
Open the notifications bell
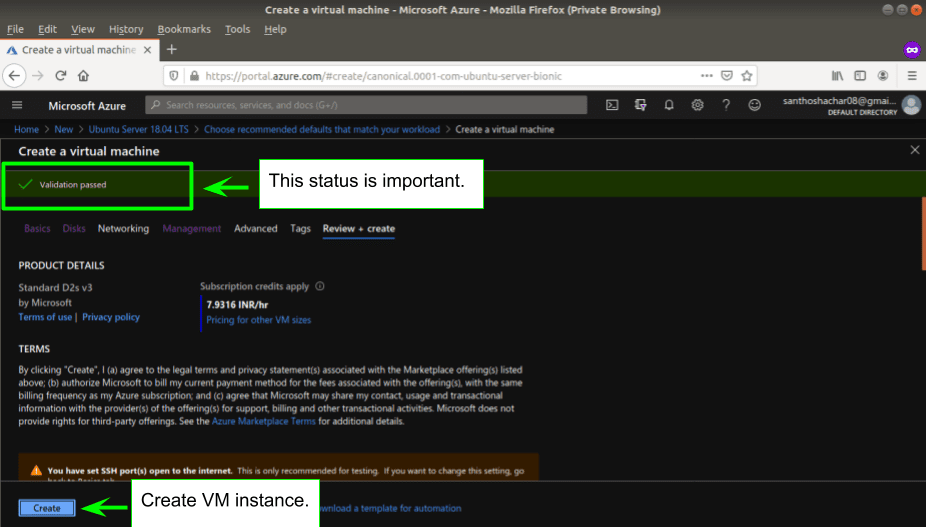point(669,105)
